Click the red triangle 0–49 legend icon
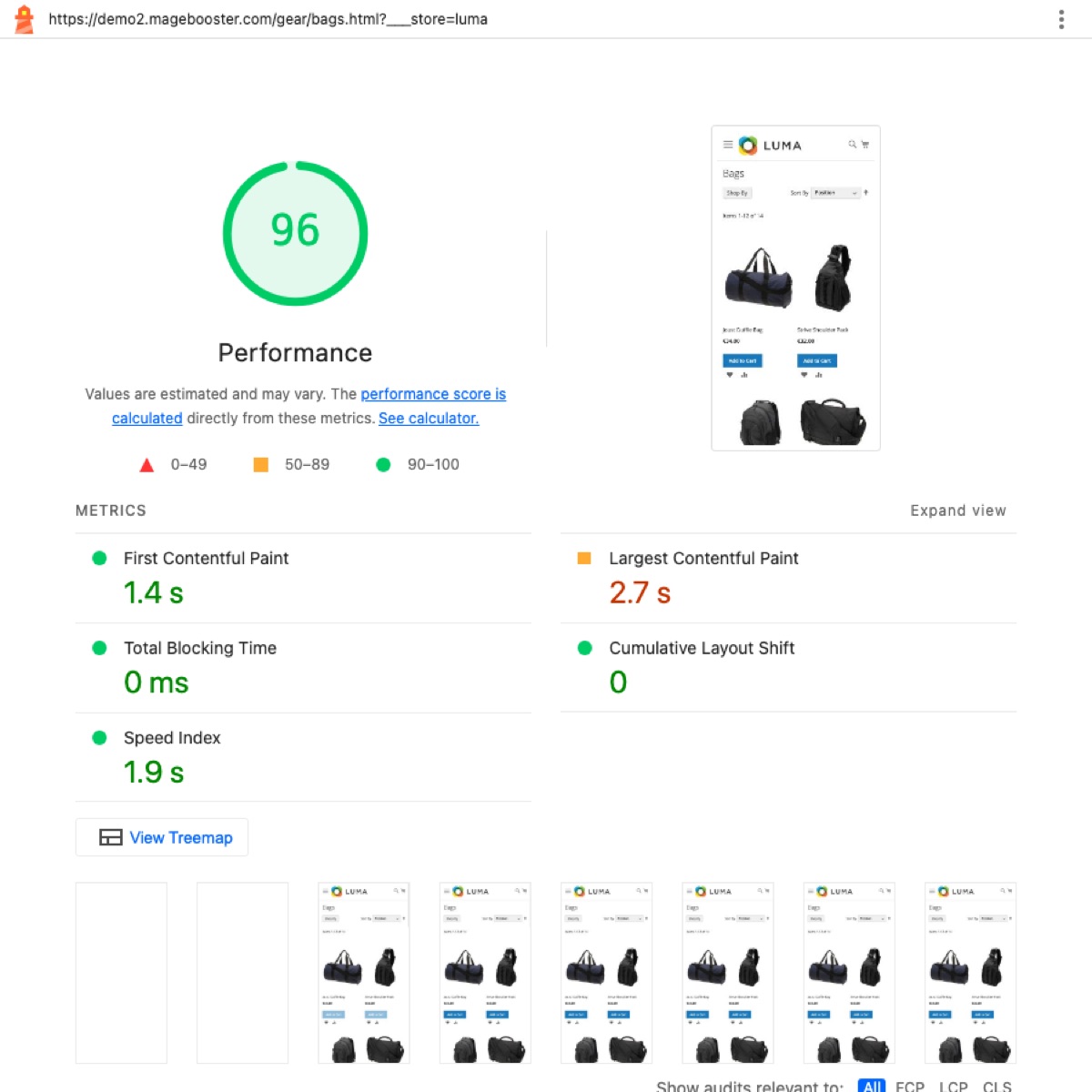The image size is (1092, 1092). [147, 465]
